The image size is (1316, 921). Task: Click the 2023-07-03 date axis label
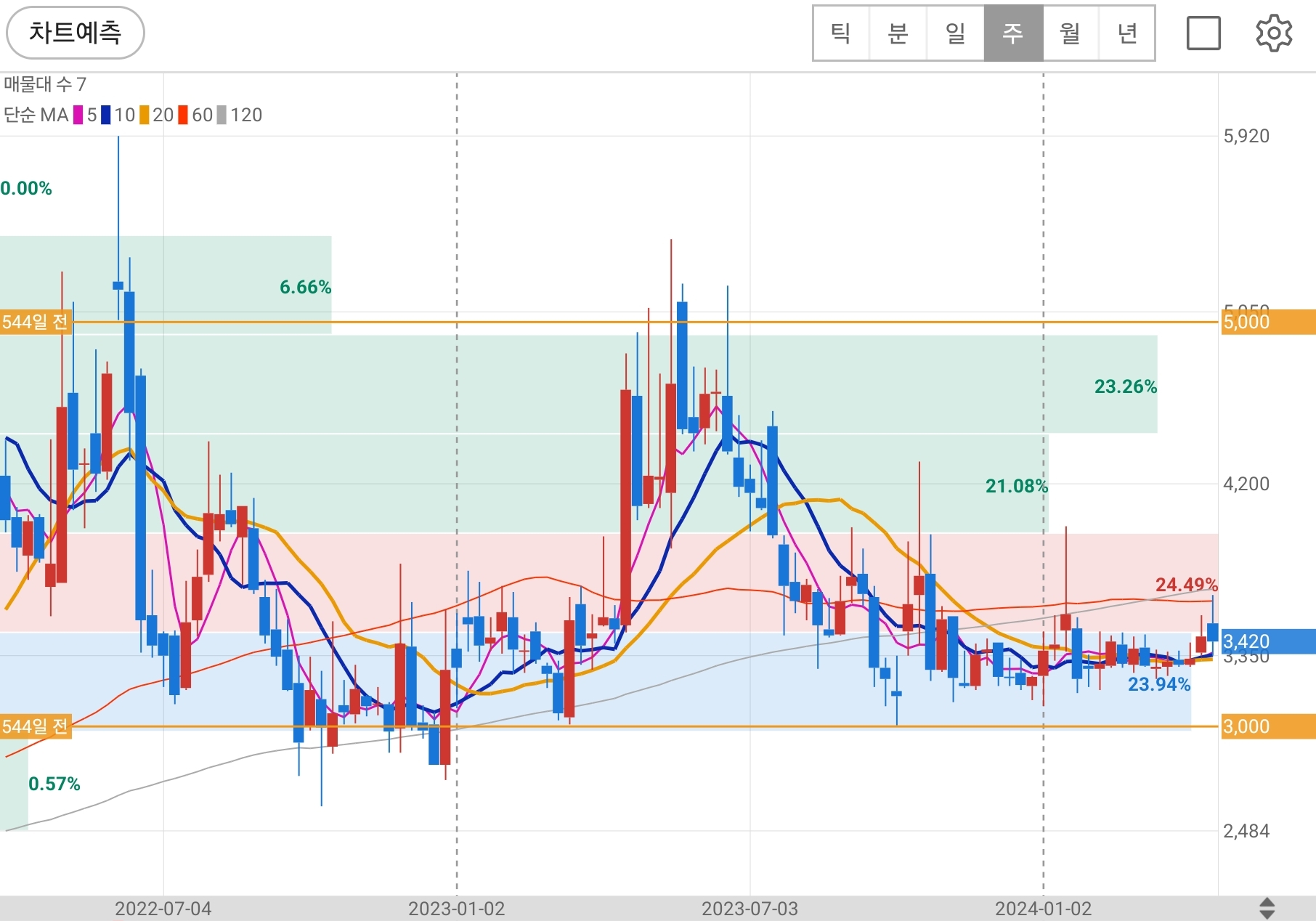(x=750, y=909)
